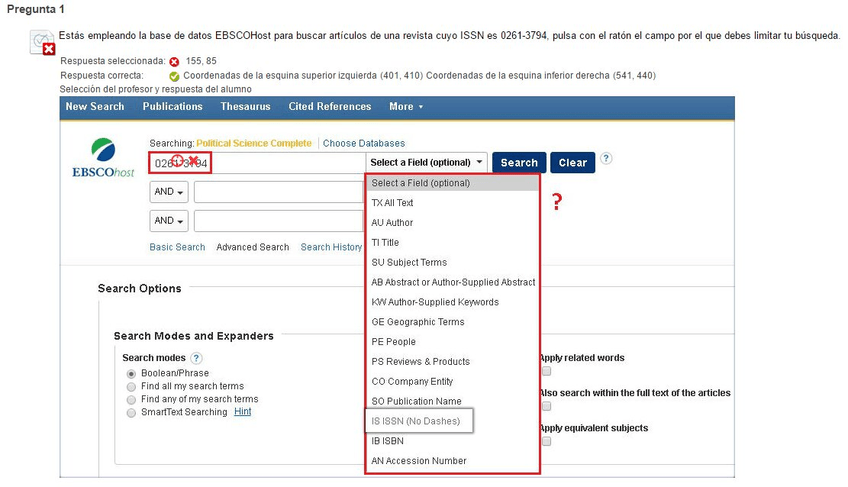Open Choose Databases link
The image size is (848, 487).
(364, 143)
